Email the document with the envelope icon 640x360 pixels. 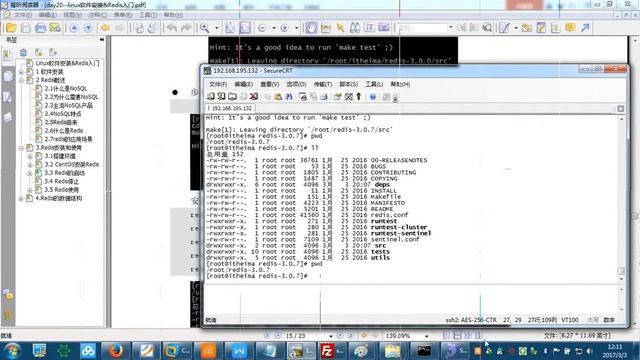(55, 28)
